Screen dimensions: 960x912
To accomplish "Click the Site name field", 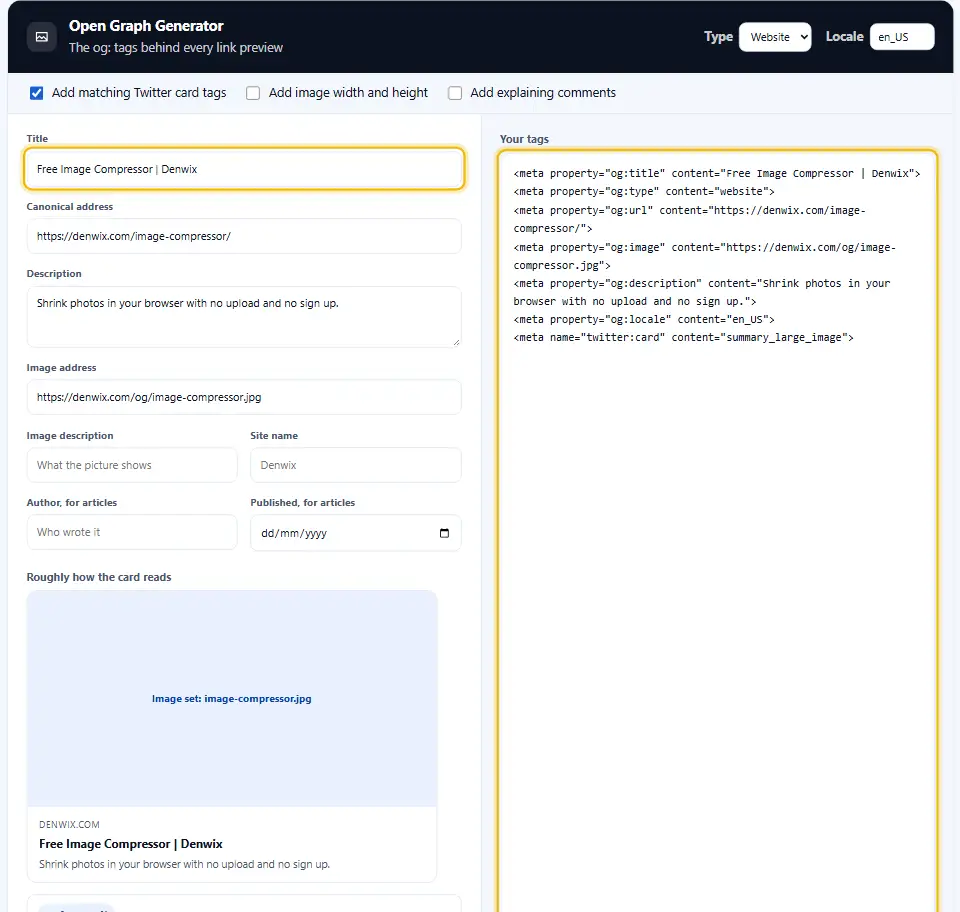I will 356,465.
